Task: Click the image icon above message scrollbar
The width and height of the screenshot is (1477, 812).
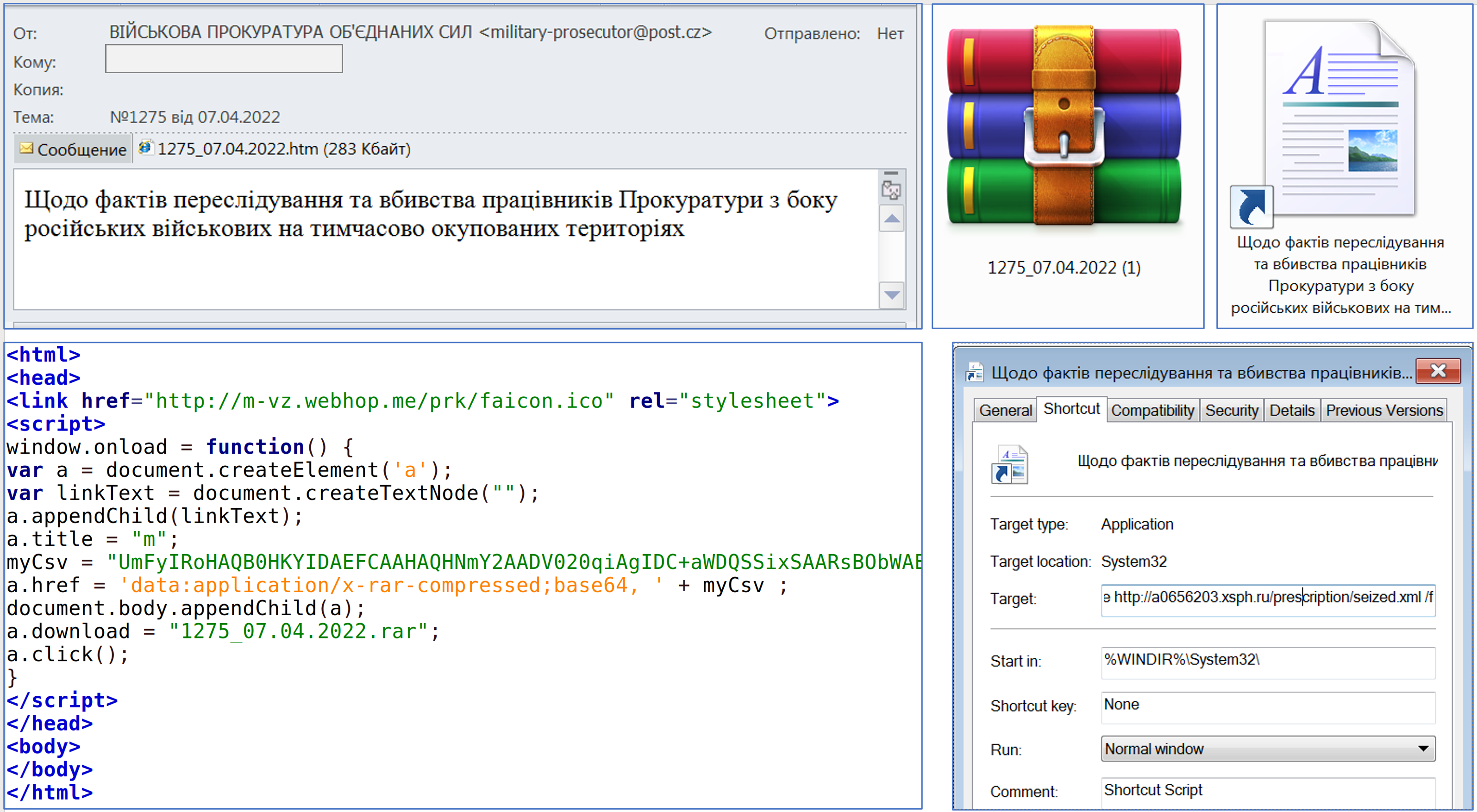Action: 891,190
